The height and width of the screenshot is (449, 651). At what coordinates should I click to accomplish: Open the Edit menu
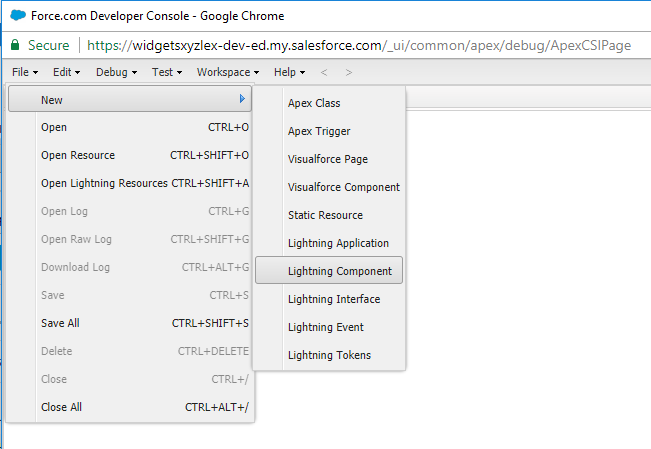[66, 72]
